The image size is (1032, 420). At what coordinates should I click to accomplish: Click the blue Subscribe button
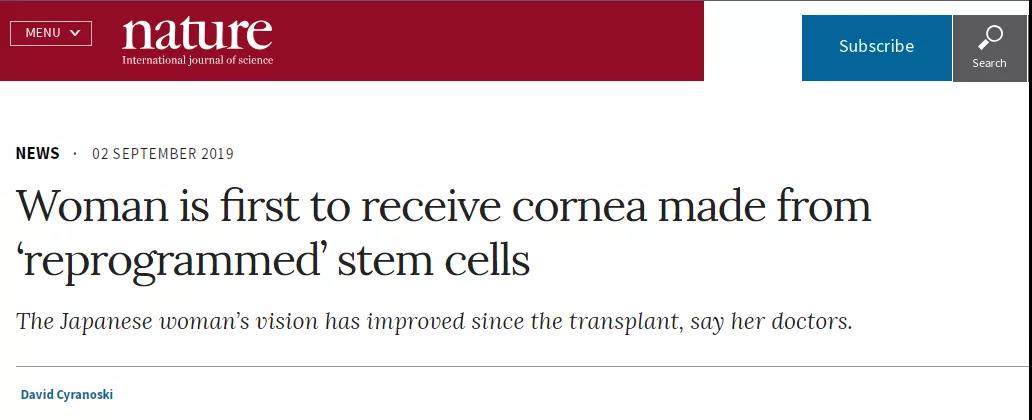(x=876, y=47)
